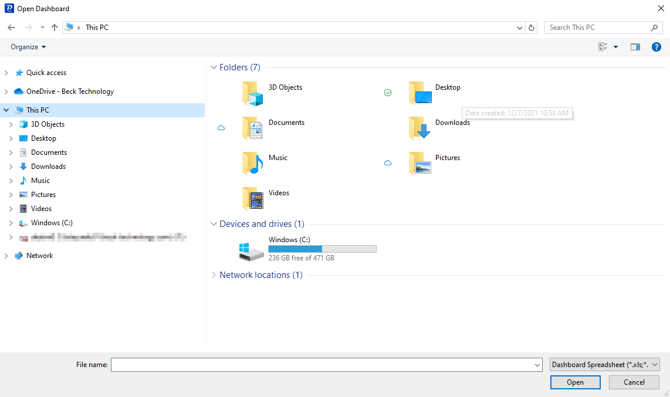Expand the address bar history dropdown
This screenshot has width=670, height=397.
[520, 28]
